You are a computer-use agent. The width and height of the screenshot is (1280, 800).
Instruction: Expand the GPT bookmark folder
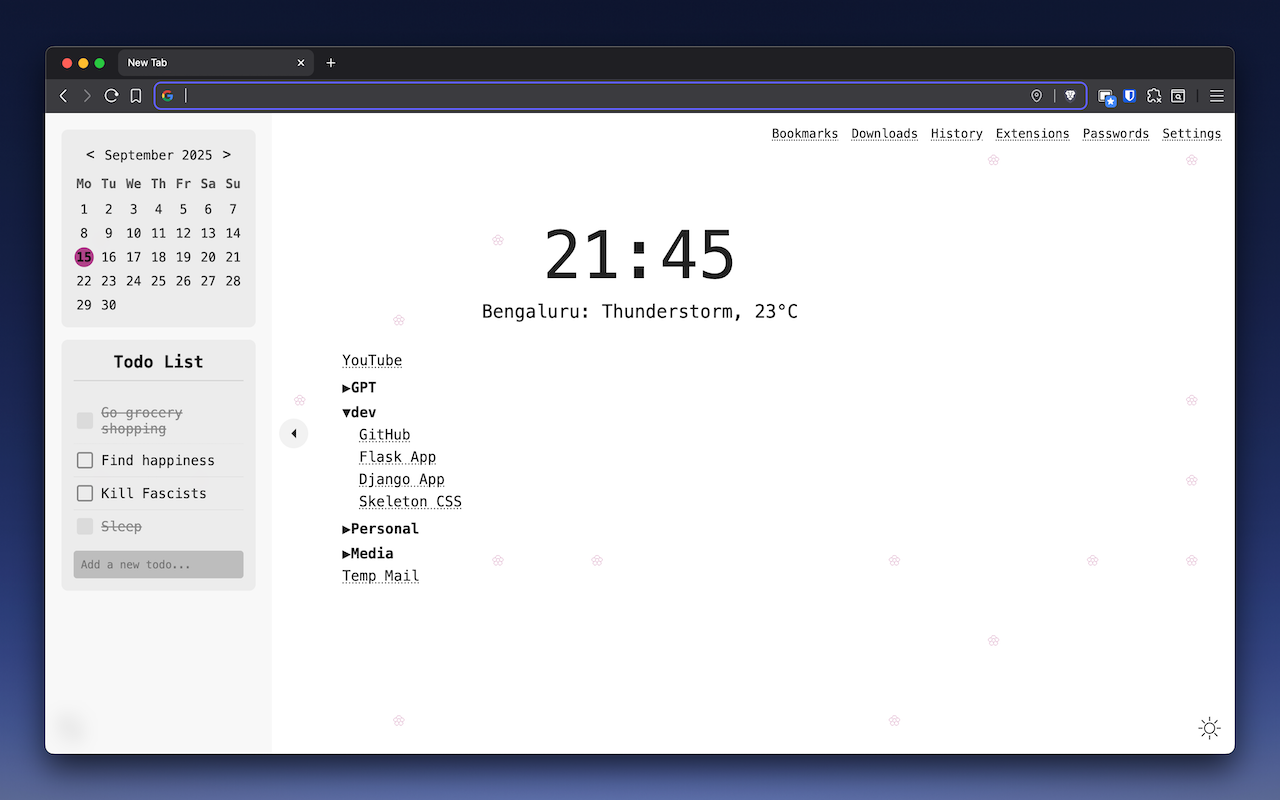pos(359,388)
